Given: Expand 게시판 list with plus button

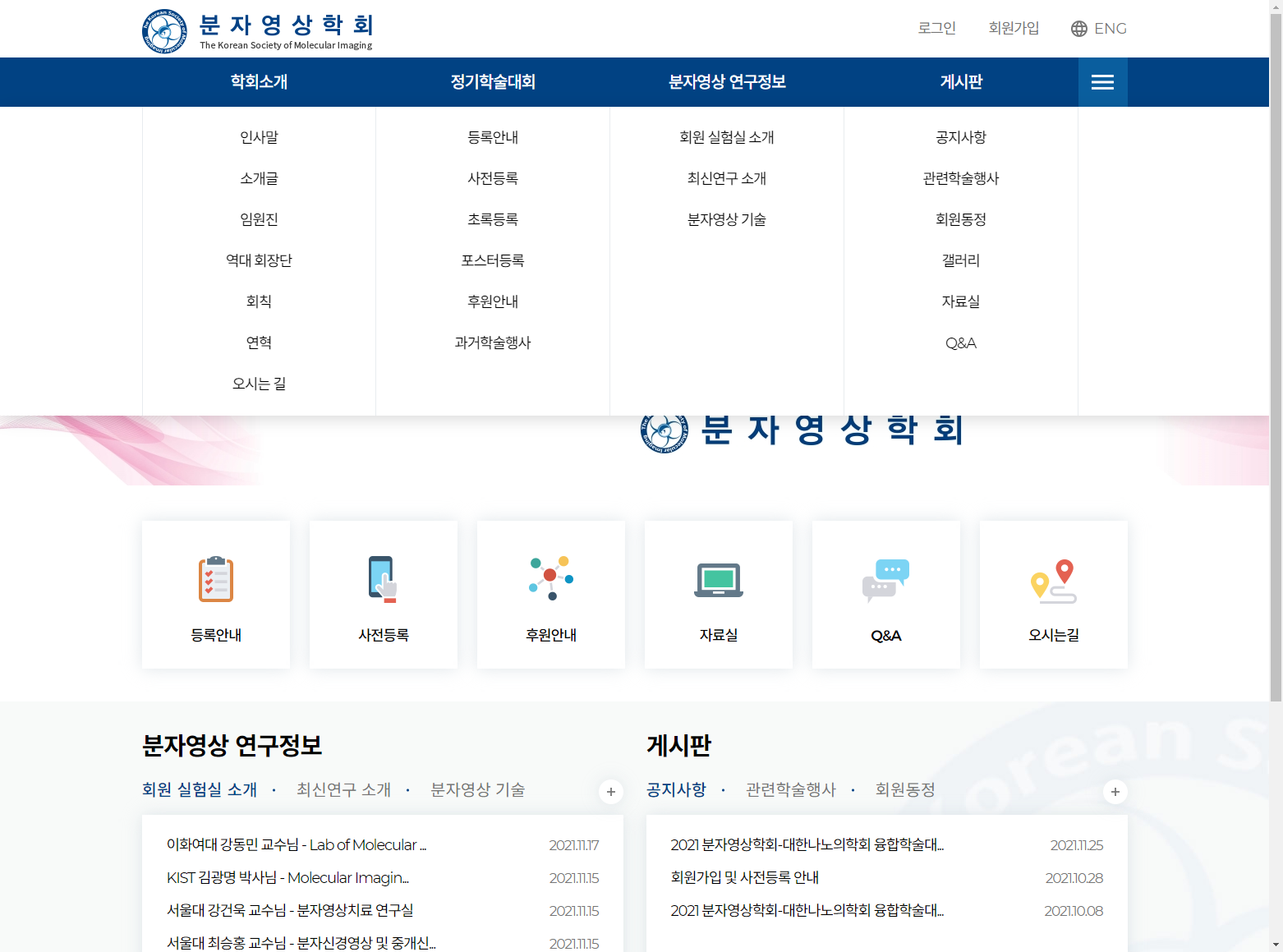Looking at the screenshot, I should point(1115,792).
